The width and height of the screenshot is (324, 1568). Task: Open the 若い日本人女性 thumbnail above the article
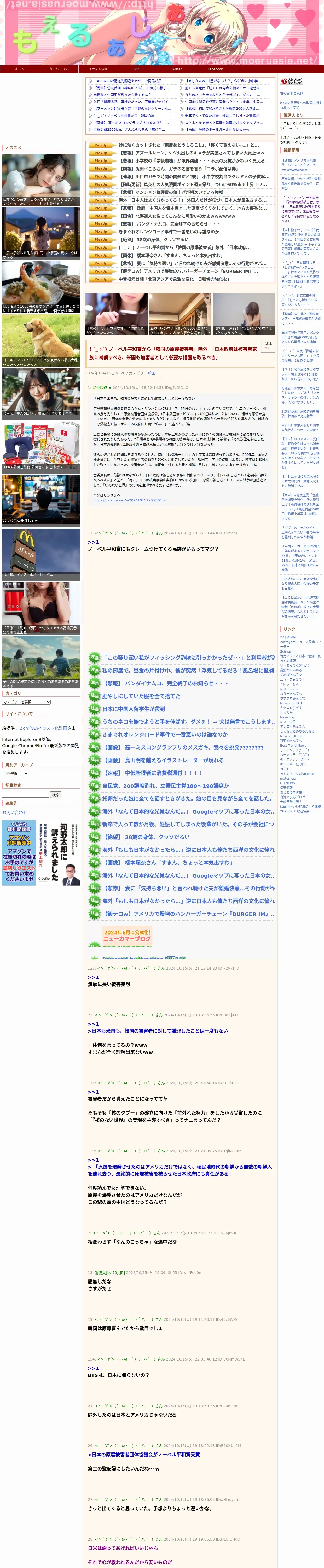(116, 314)
